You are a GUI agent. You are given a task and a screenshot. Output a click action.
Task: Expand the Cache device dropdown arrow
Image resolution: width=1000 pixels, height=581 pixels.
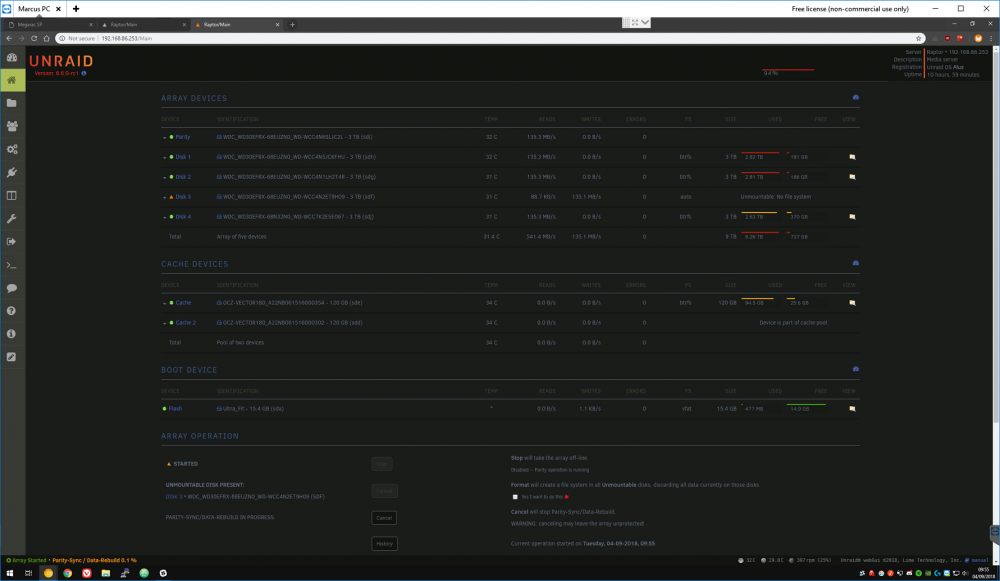tap(165, 304)
